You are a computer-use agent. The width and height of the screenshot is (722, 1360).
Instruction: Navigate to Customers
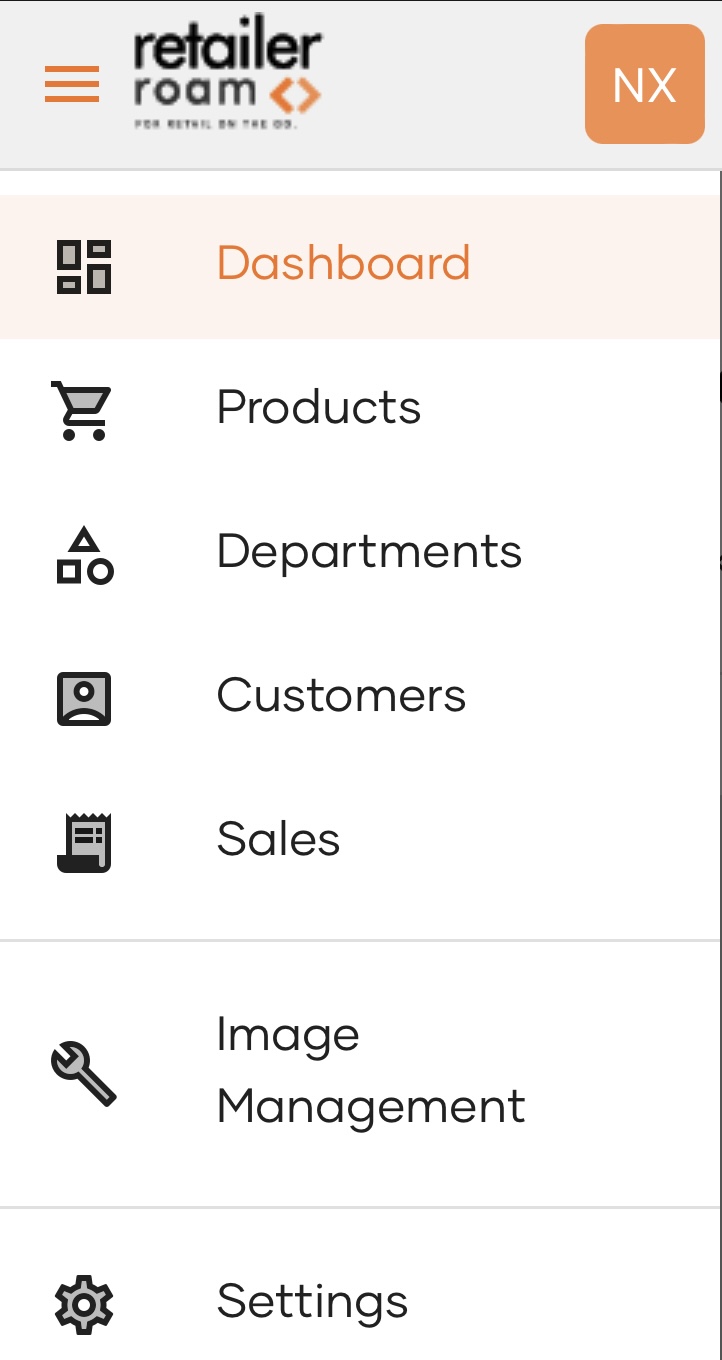click(341, 696)
